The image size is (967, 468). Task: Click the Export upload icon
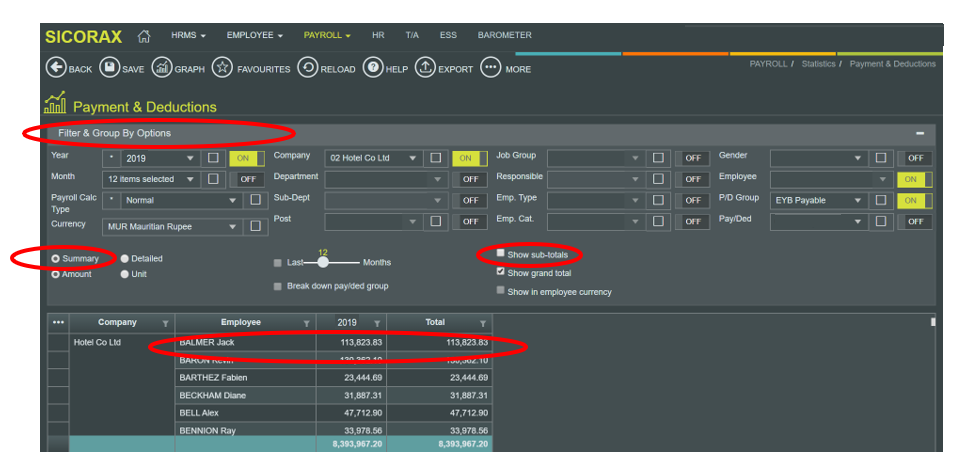point(425,68)
